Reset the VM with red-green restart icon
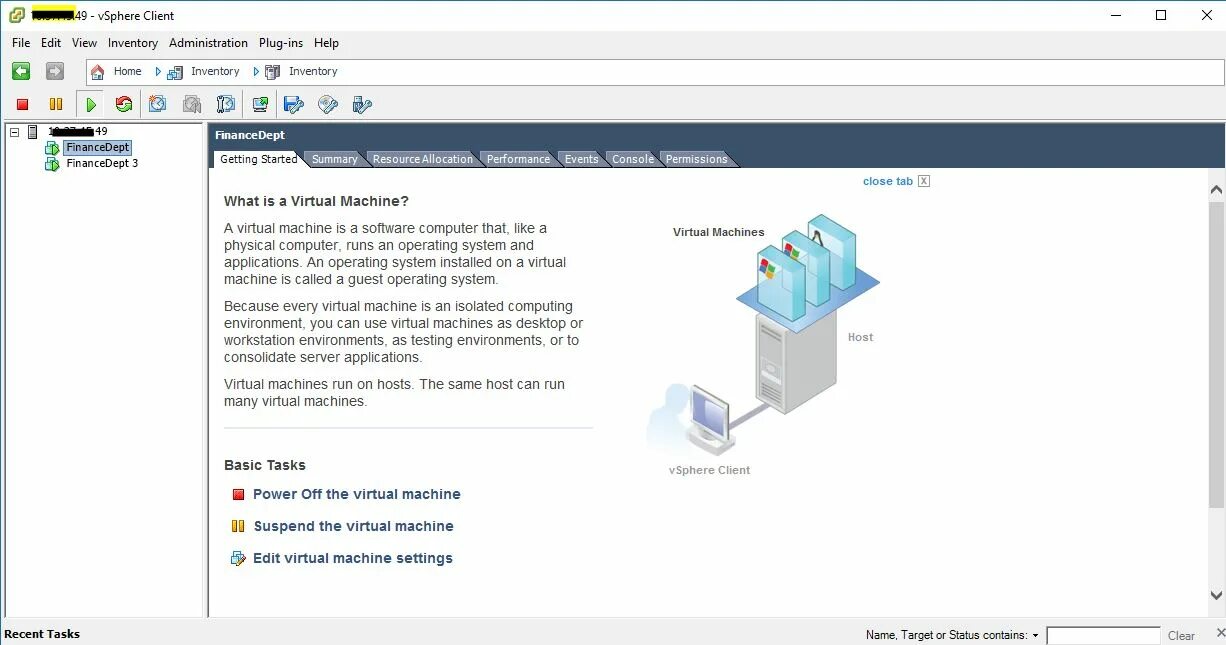 coord(124,104)
